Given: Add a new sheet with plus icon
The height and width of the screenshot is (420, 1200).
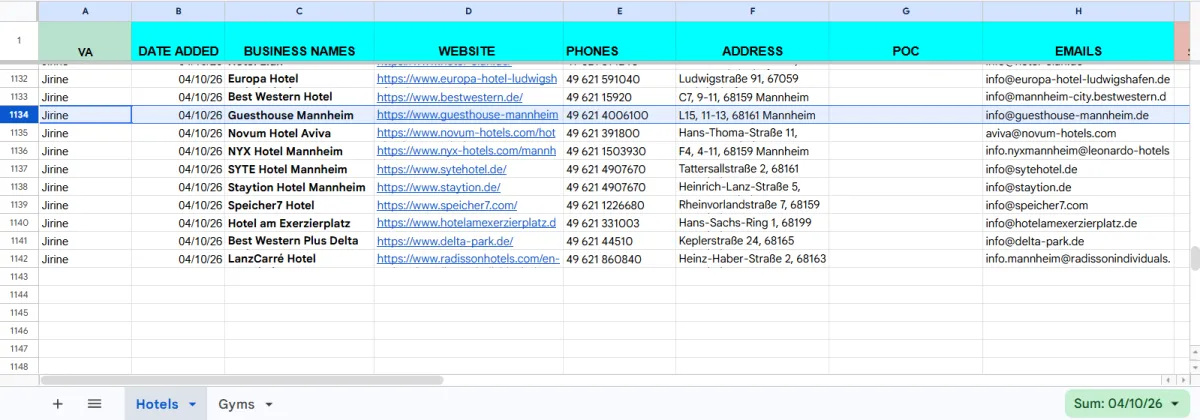Looking at the screenshot, I should pos(57,404).
